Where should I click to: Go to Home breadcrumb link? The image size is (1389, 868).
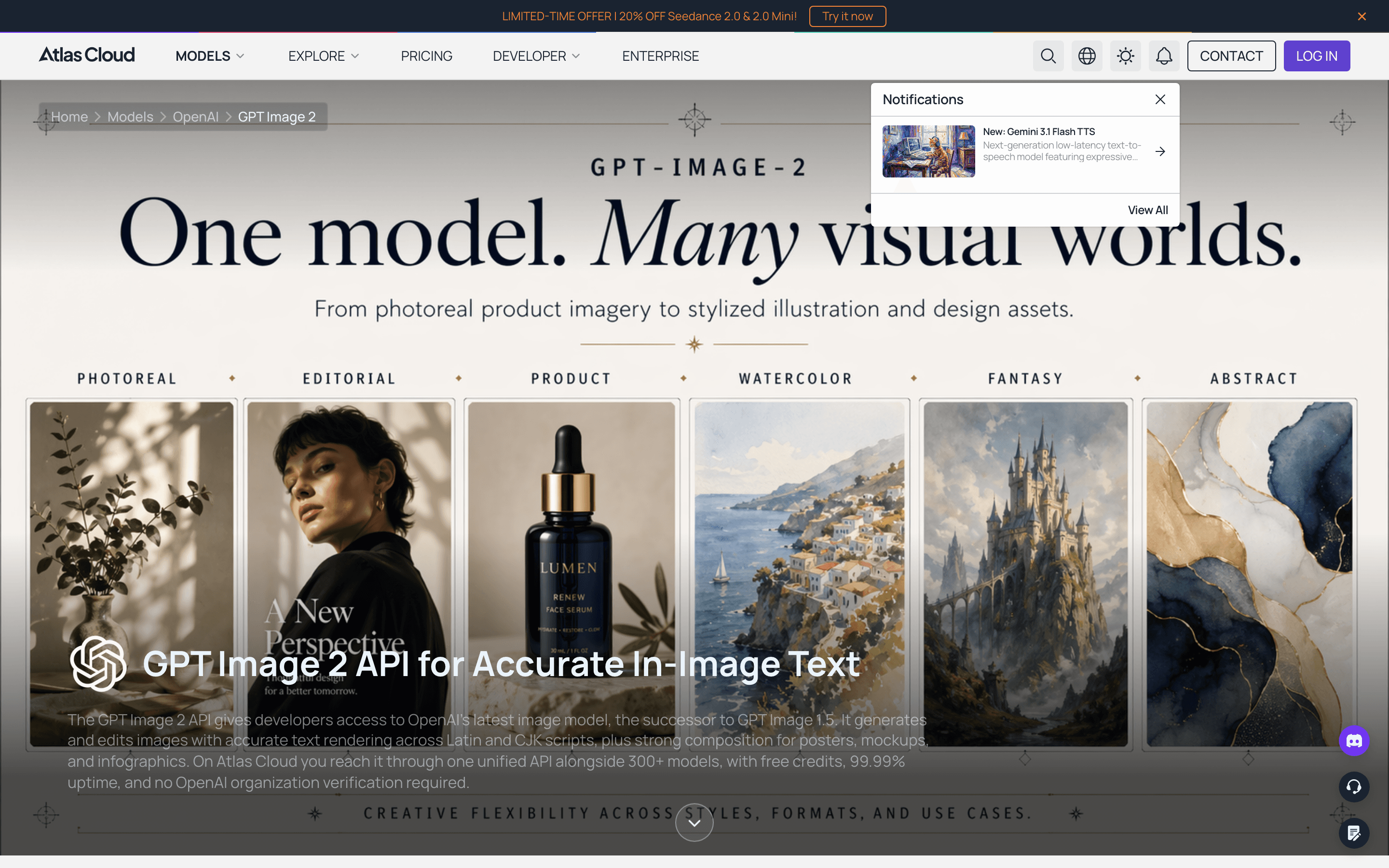tap(69, 117)
